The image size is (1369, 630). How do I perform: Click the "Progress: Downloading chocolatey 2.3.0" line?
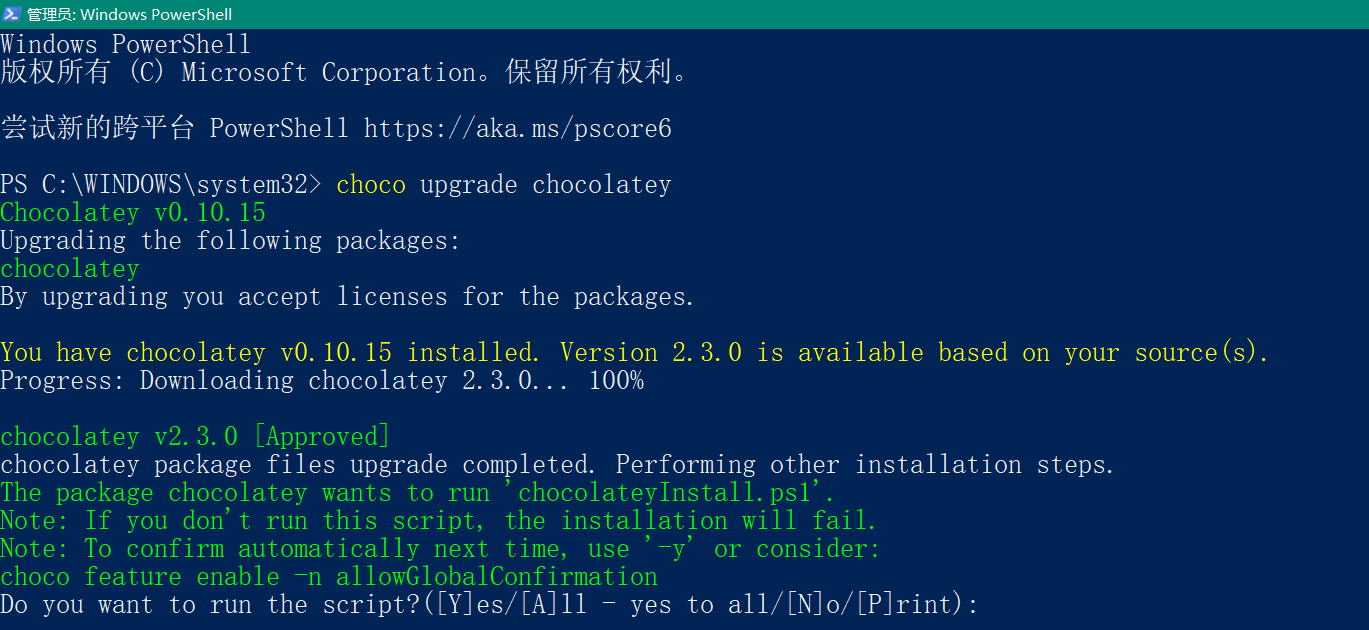pyautogui.click(x=321, y=381)
